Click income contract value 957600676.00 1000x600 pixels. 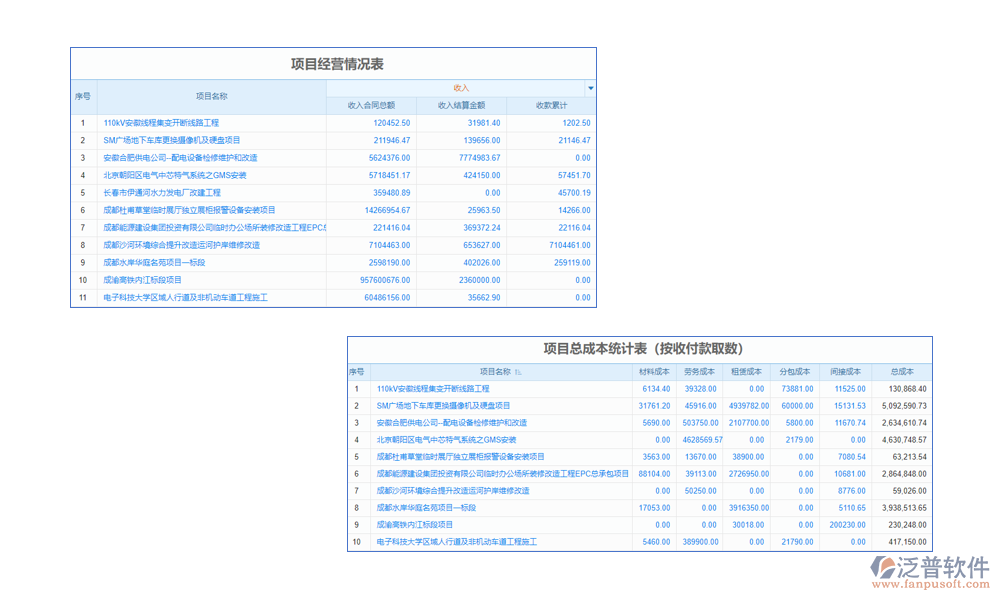click(385, 280)
